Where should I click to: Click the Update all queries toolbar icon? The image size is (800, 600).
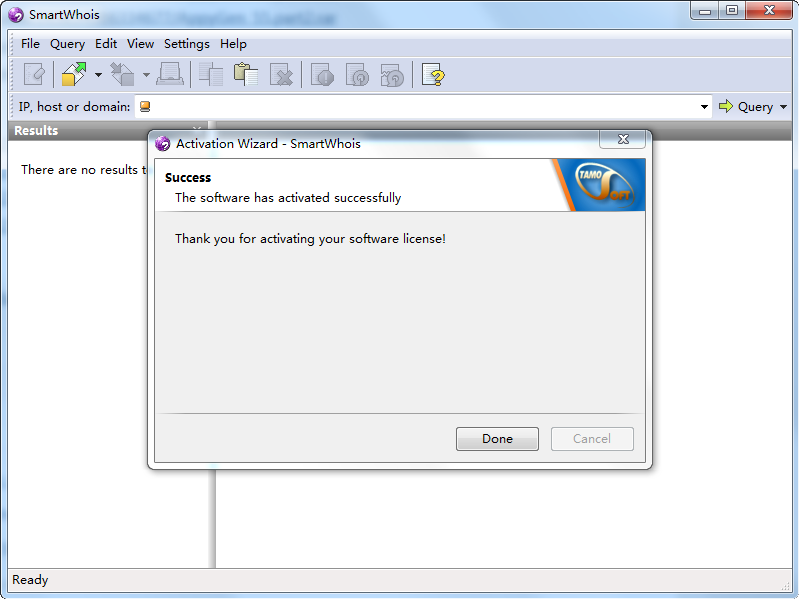[x=392, y=75]
